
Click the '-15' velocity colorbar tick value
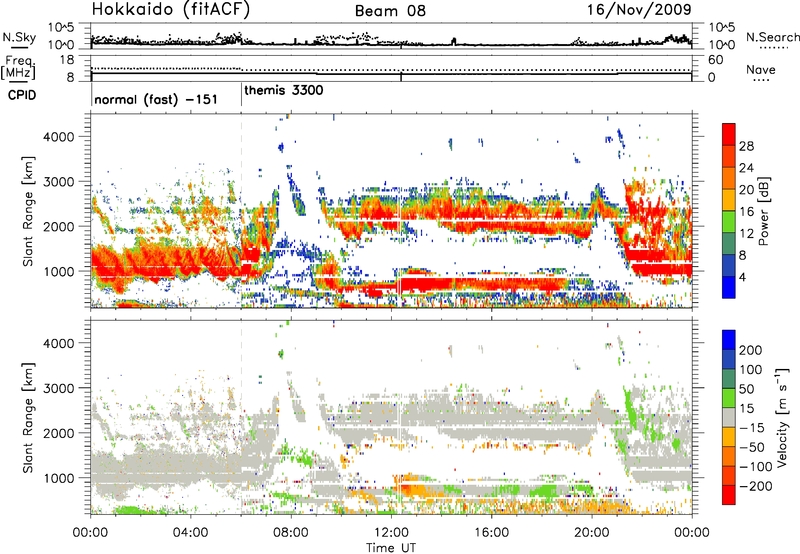pyautogui.click(x=751, y=428)
